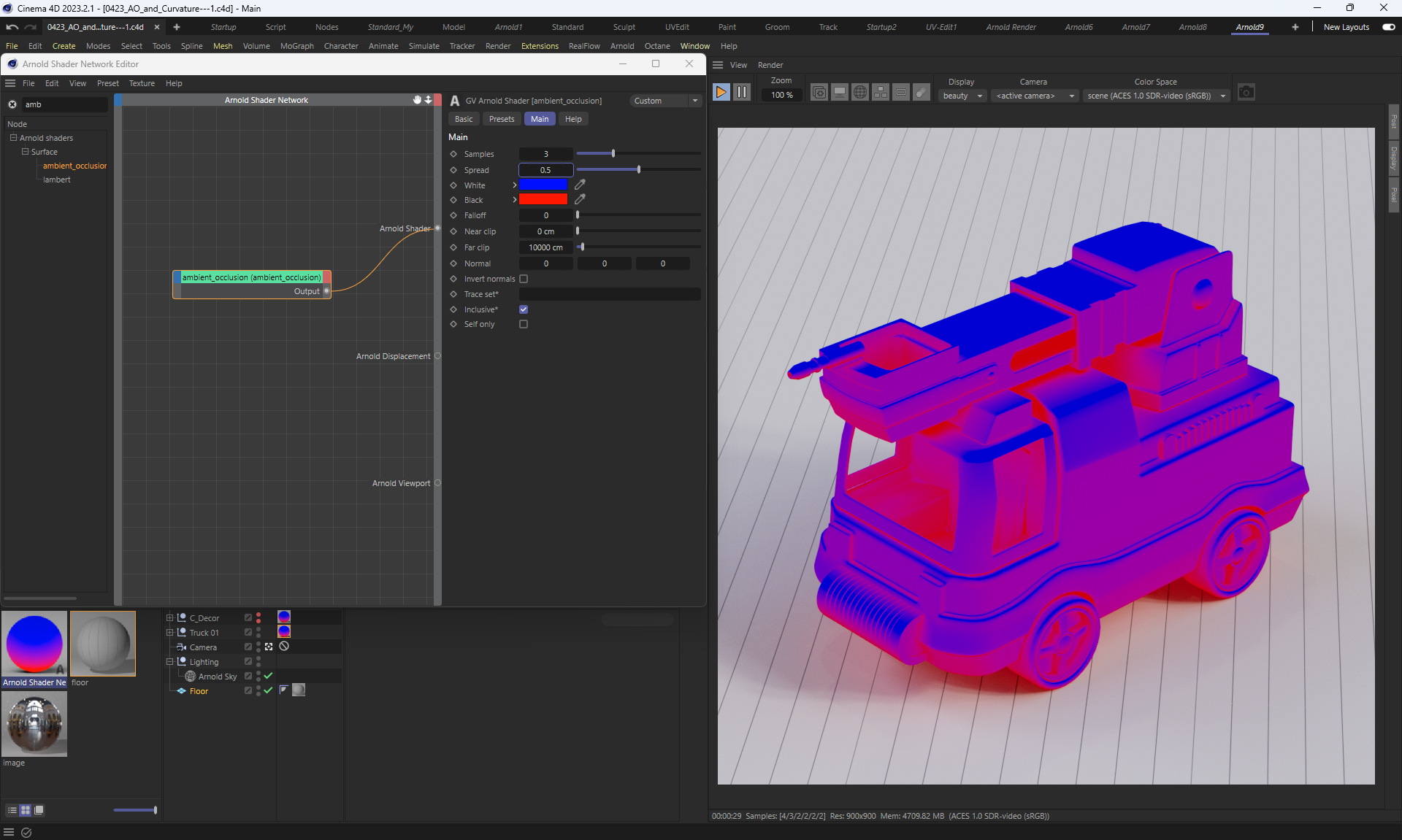Viewport: 1402px width, 840px height.
Task: Click the red Black color swatch
Action: click(x=543, y=199)
